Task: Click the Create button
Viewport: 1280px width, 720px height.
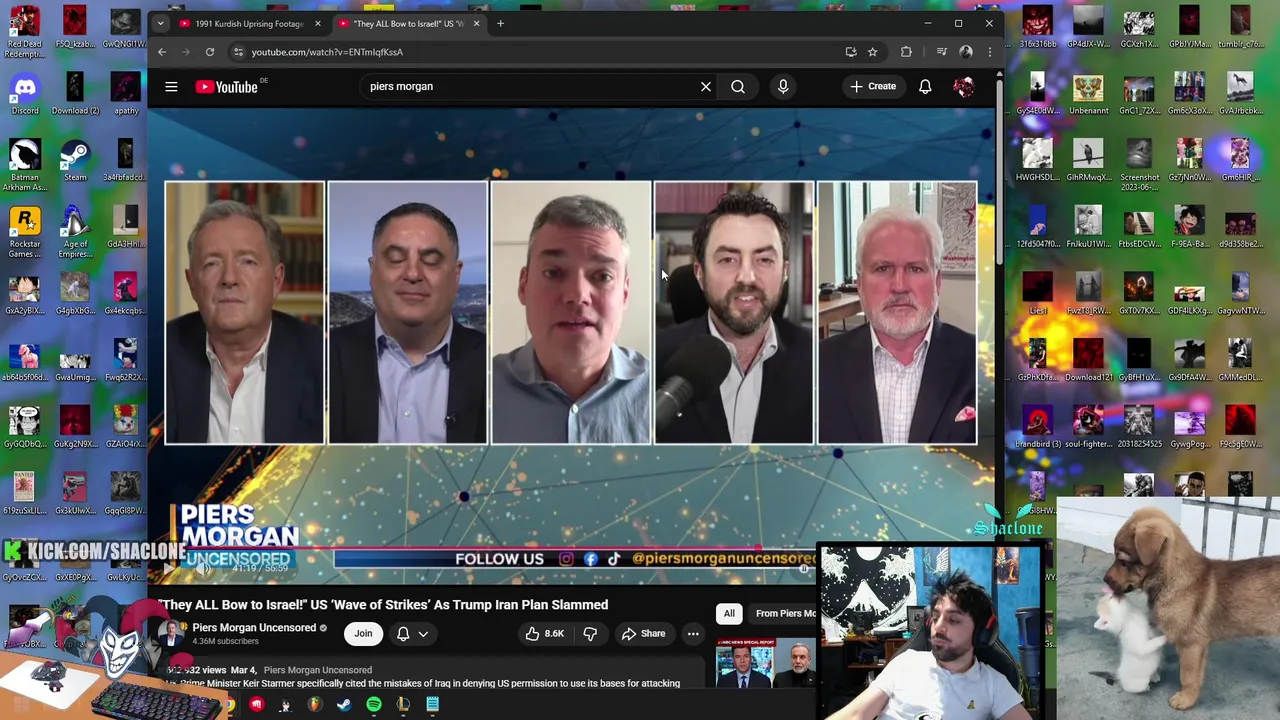Action: [x=873, y=86]
